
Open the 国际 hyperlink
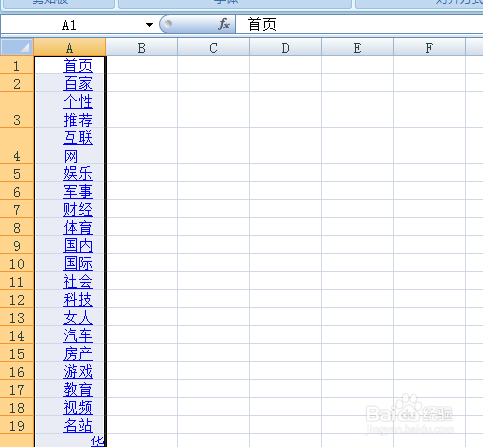click(x=78, y=263)
